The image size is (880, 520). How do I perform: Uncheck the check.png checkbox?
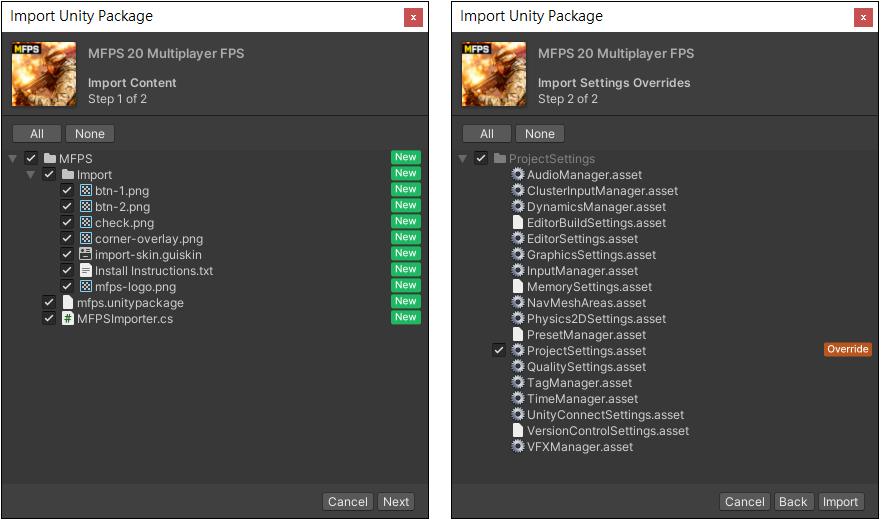point(67,223)
